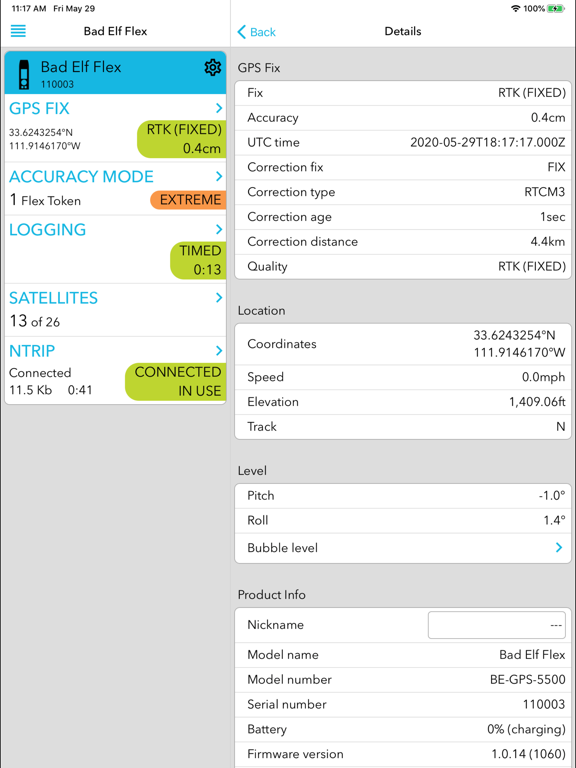Tap the RTK (FIXED) 0.4cm badge

tap(182, 139)
